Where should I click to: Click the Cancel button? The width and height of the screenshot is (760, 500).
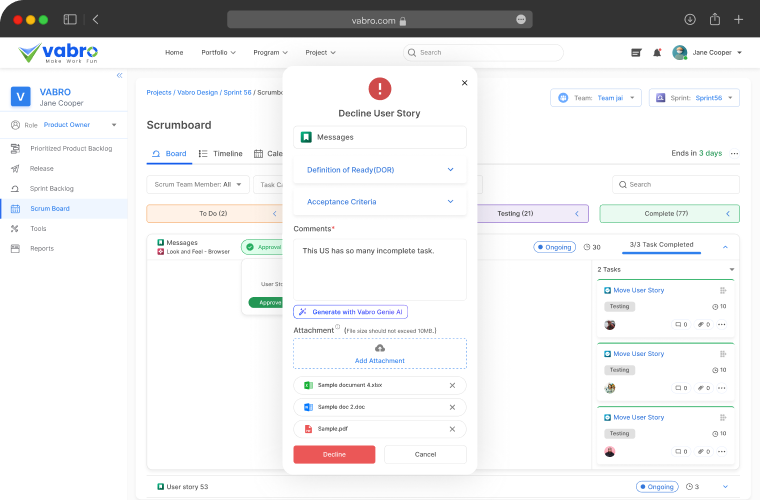(x=425, y=454)
